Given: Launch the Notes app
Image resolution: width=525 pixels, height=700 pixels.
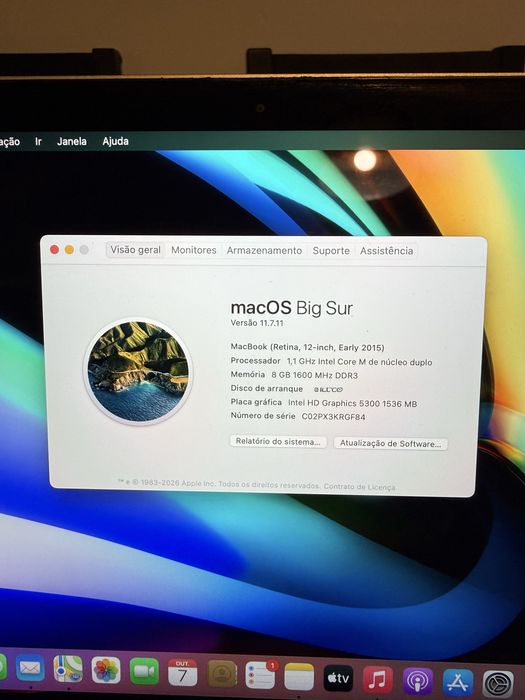Looking at the screenshot, I should point(299,677).
